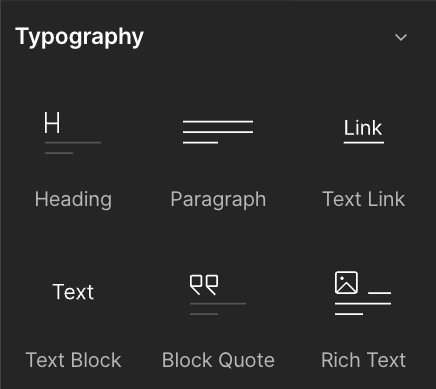The width and height of the screenshot is (436, 389).
Task: Click the Block Quote label
Action: coord(218,360)
